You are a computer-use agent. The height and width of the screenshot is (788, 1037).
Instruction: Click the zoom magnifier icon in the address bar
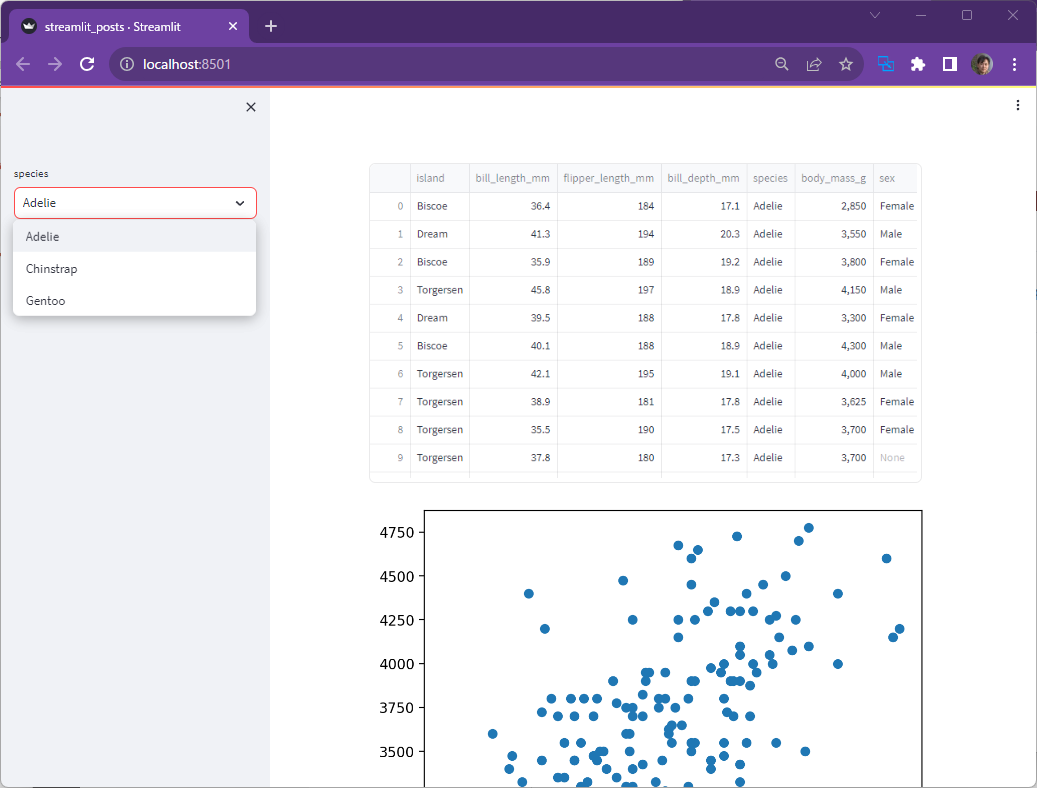(x=781, y=63)
